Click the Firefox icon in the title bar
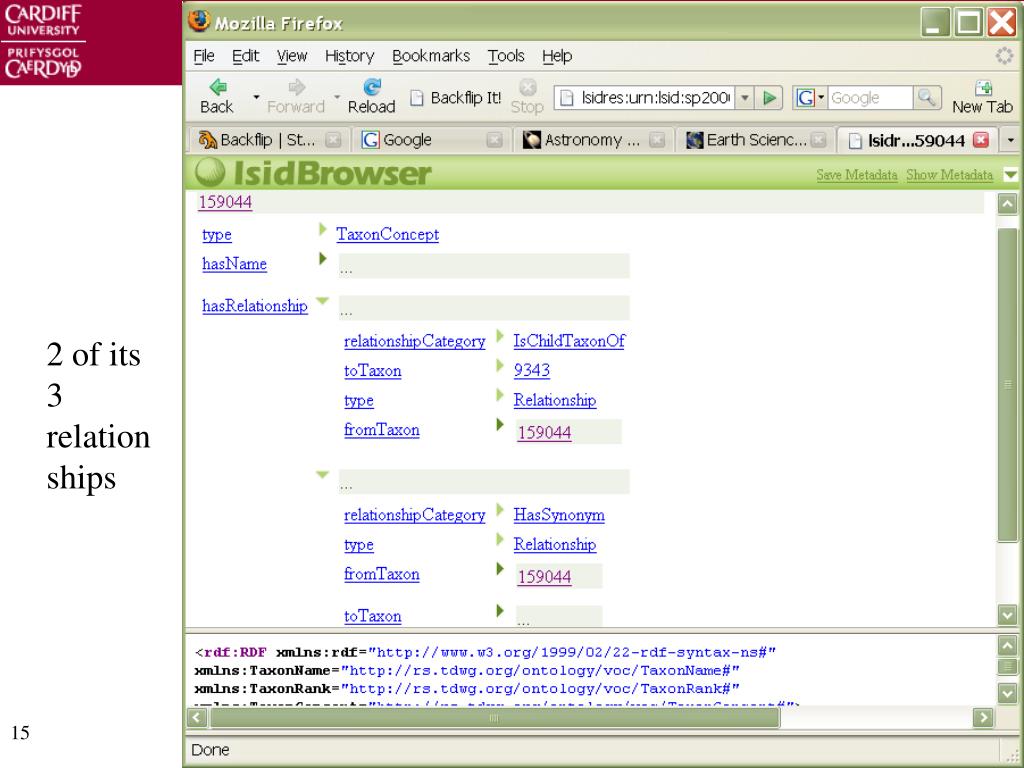 click(199, 22)
